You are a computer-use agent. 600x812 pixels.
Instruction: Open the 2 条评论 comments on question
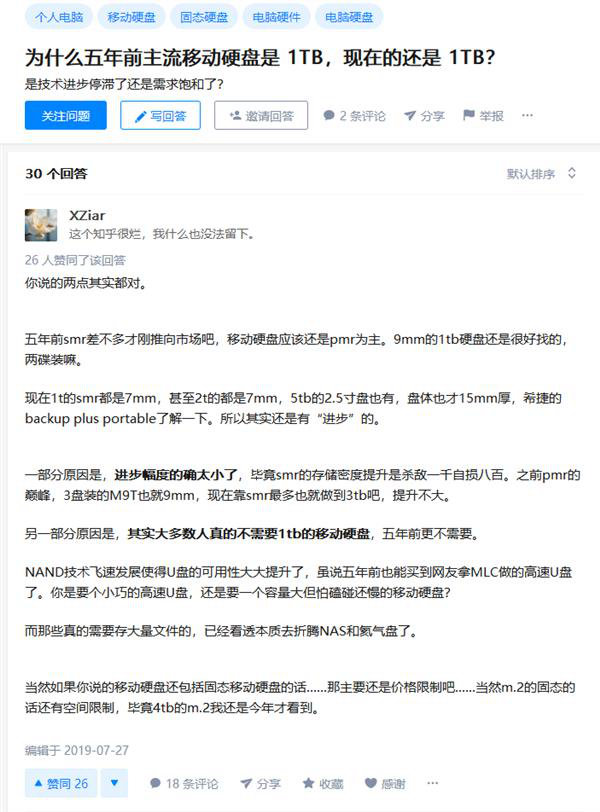(x=354, y=115)
